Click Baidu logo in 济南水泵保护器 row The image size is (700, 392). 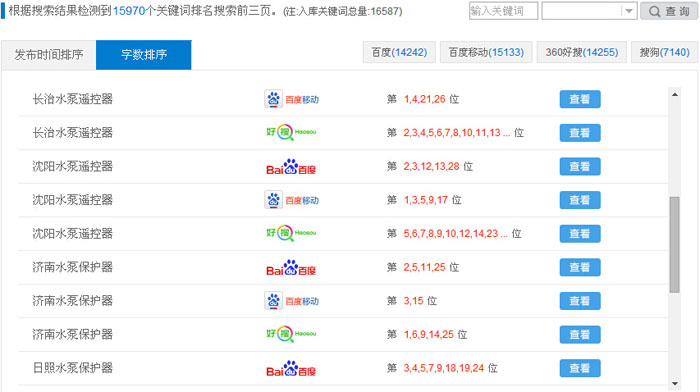pos(291,268)
